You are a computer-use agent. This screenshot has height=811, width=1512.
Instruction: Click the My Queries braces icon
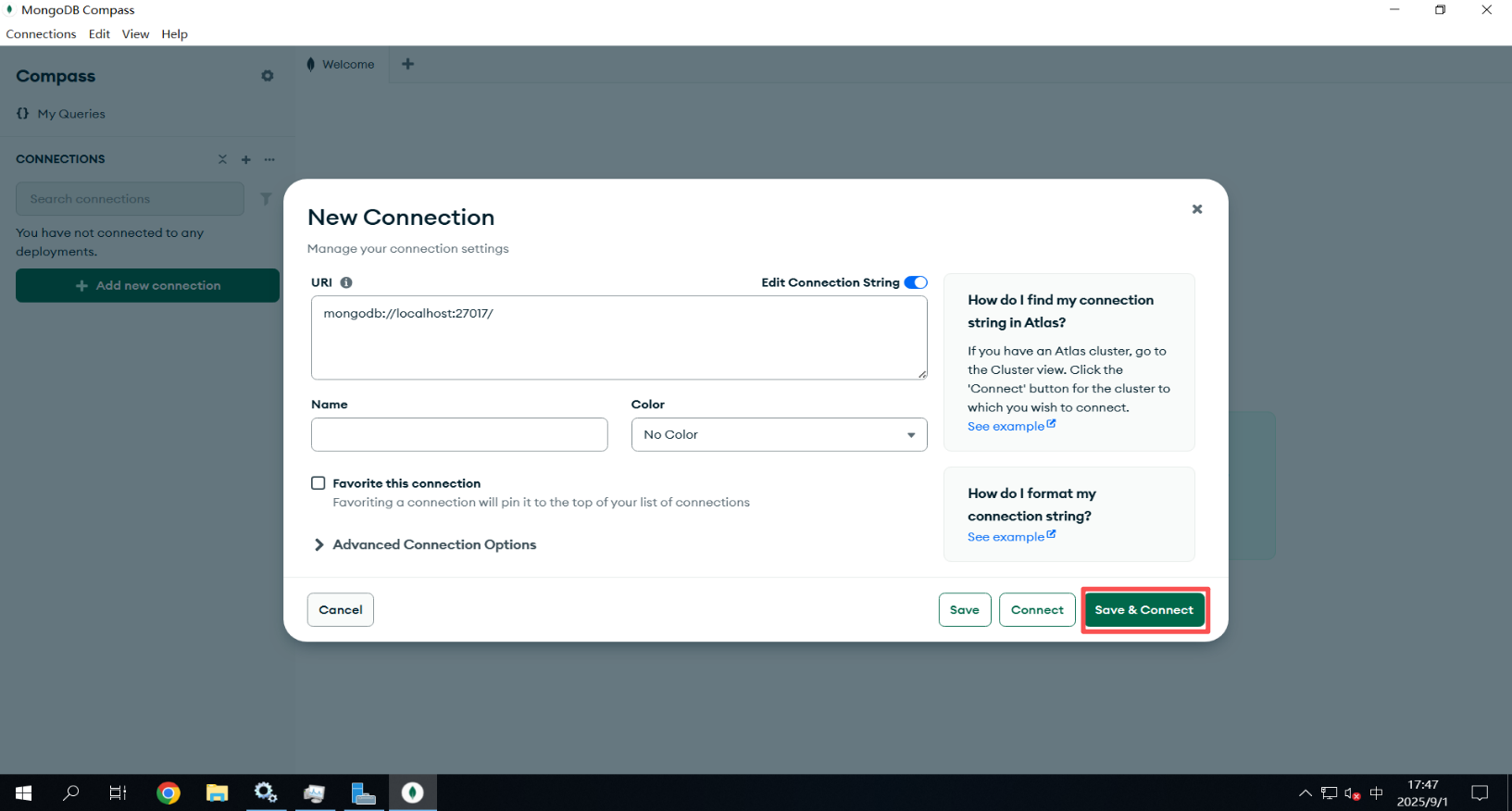click(22, 113)
